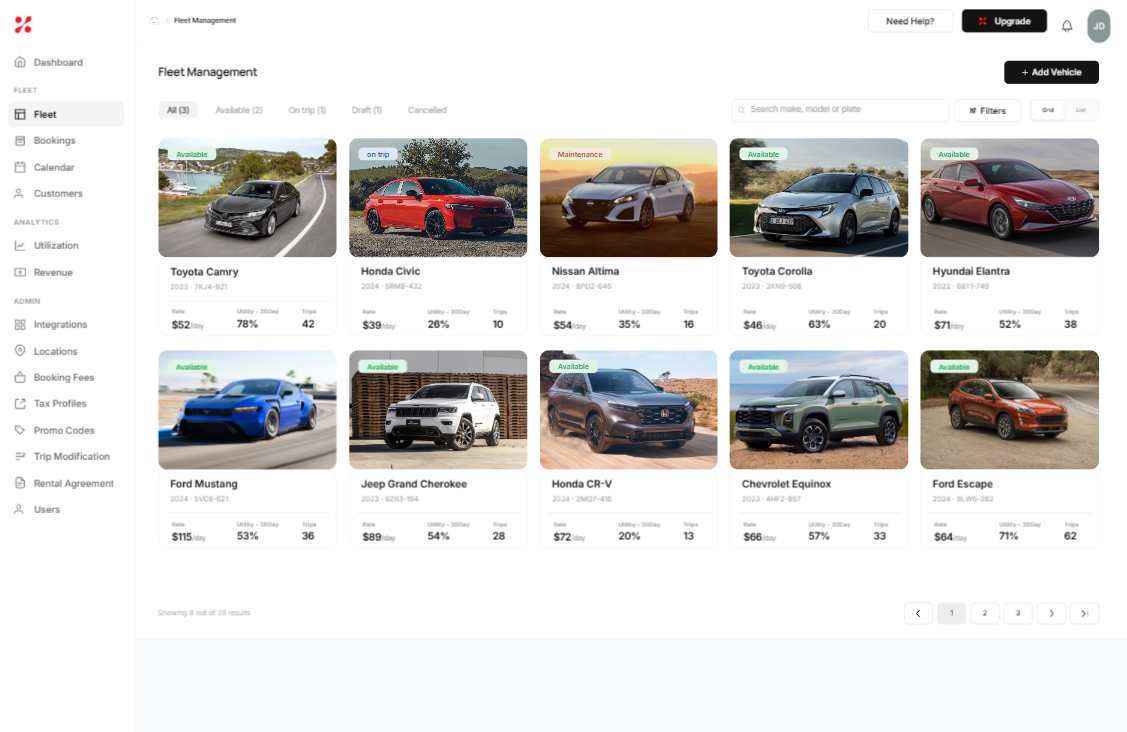This screenshot has width=1127, height=732.
Task: Click the notifications bell icon
Action: [x=1067, y=26]
